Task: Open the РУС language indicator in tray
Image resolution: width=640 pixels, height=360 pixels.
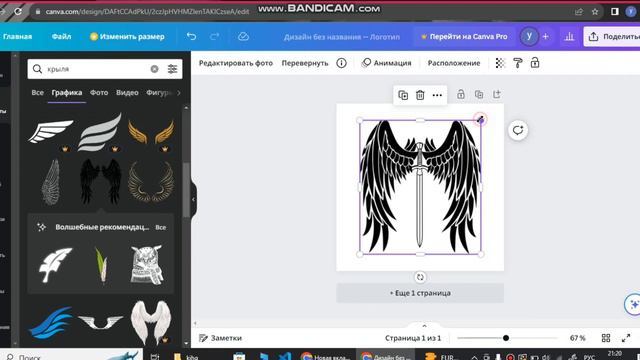Action: [x=589, y=357]
